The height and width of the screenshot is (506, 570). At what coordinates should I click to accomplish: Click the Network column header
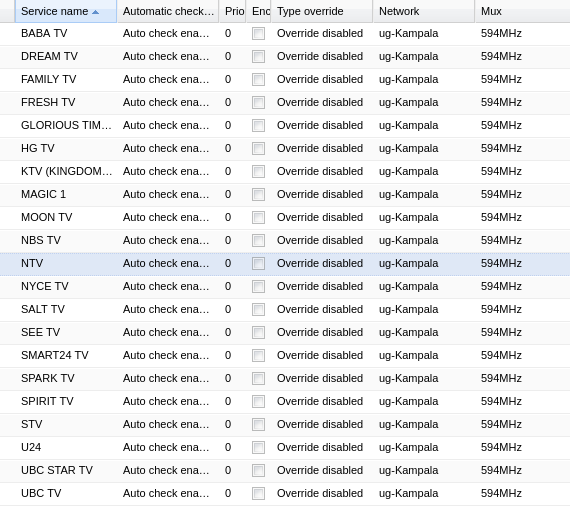(424, 11)
